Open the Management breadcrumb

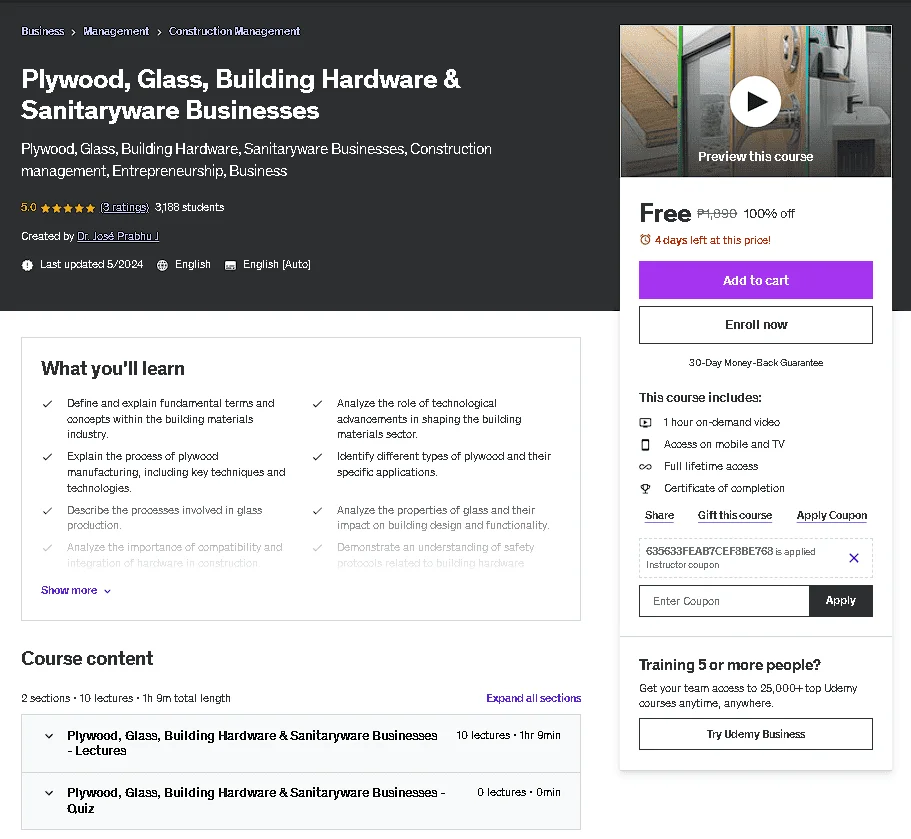(116, 31)
